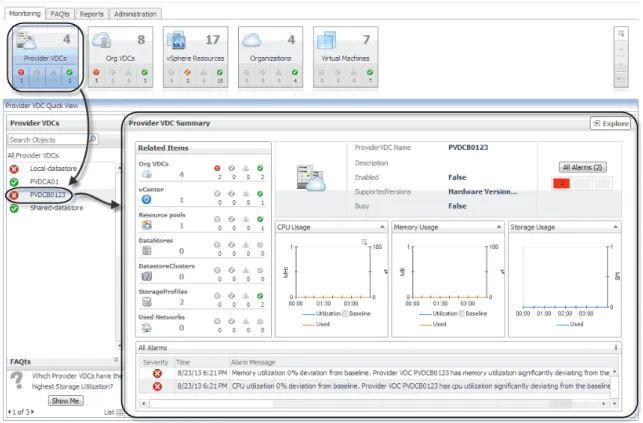The image size is (643, 423).
Task: Switch to the Reports tab
Action: tap(91, 14)
